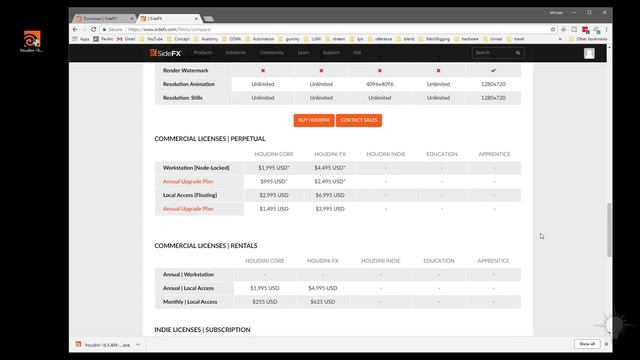Click the green extension icon in the toolbar
Viewport: 640px width, 360px height.
point(597,30)
